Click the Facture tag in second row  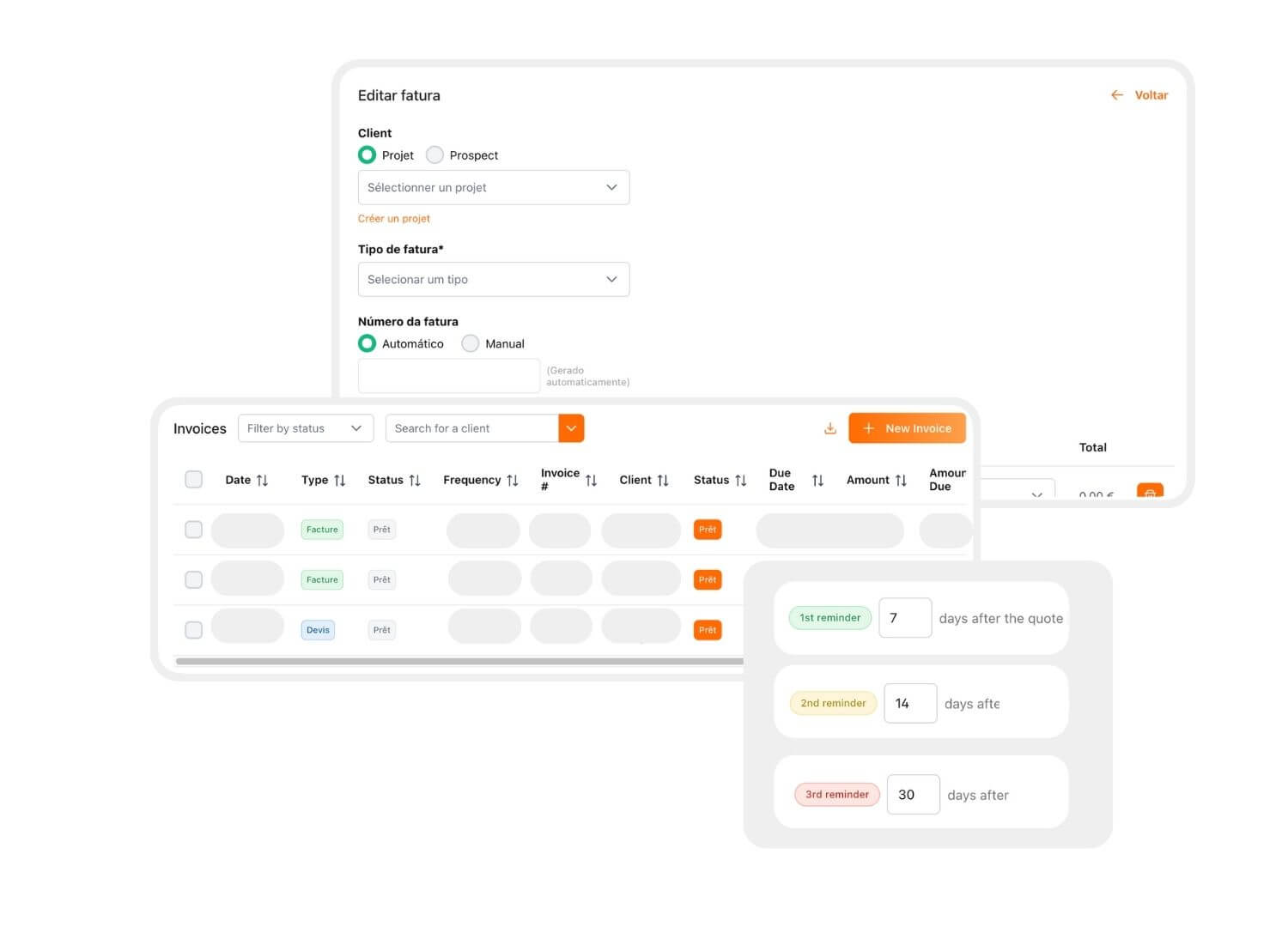click(x=322, y=579)
